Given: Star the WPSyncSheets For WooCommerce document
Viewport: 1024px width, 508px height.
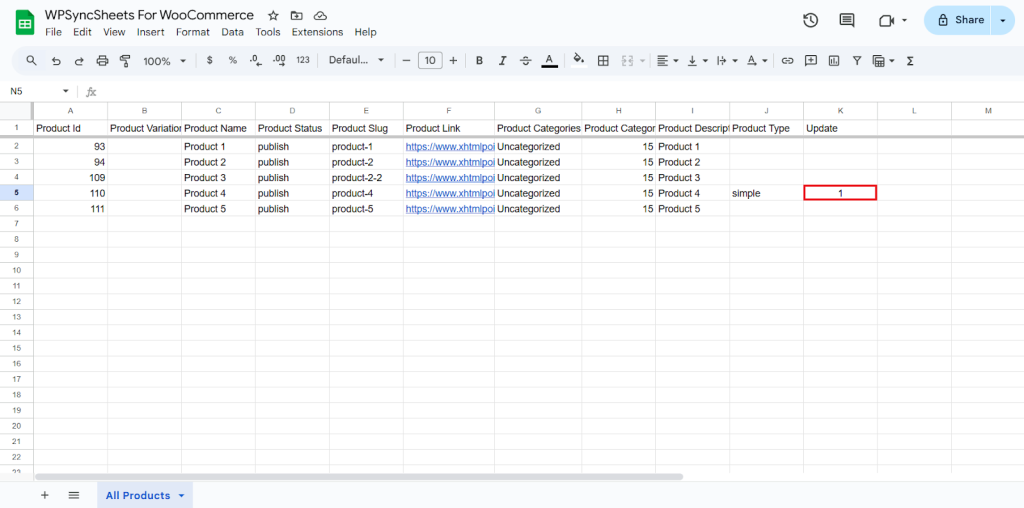Looking at the screenshot, I should (274, 16).
